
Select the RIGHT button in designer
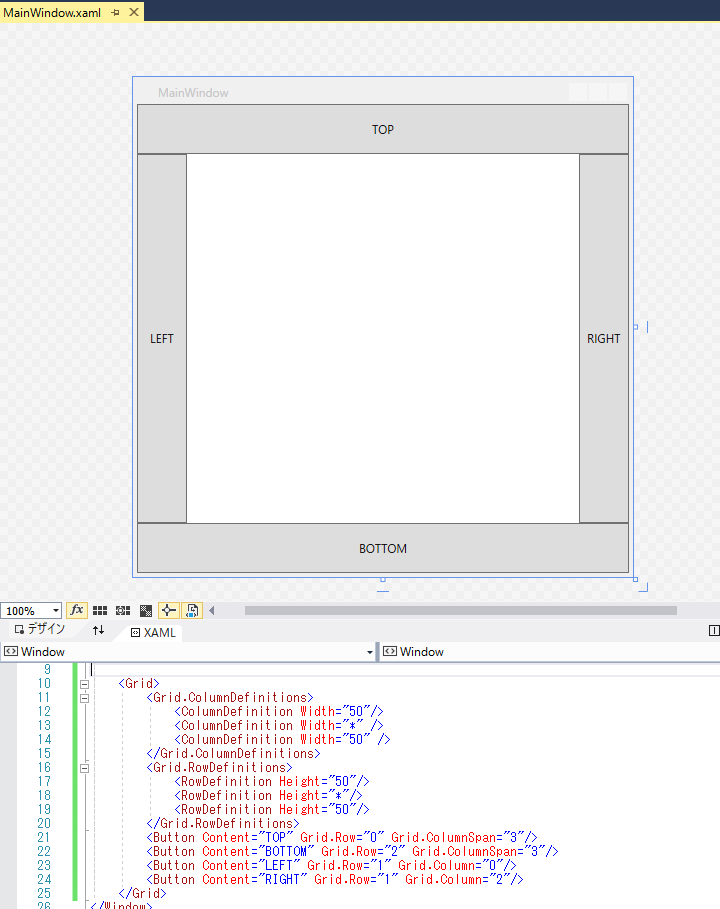[x=603, y=339]
